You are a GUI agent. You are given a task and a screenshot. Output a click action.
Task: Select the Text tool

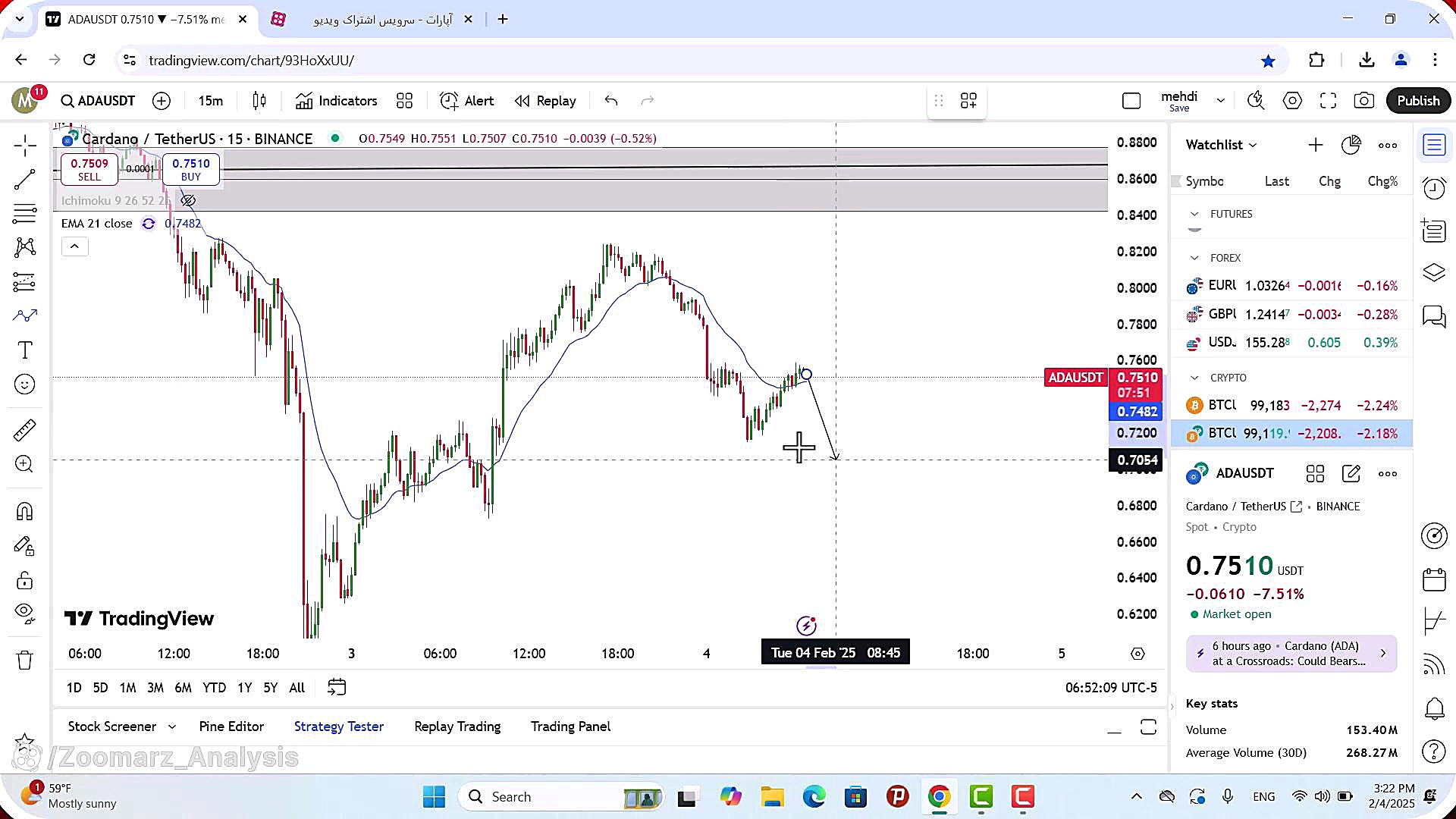click(24, 350)
